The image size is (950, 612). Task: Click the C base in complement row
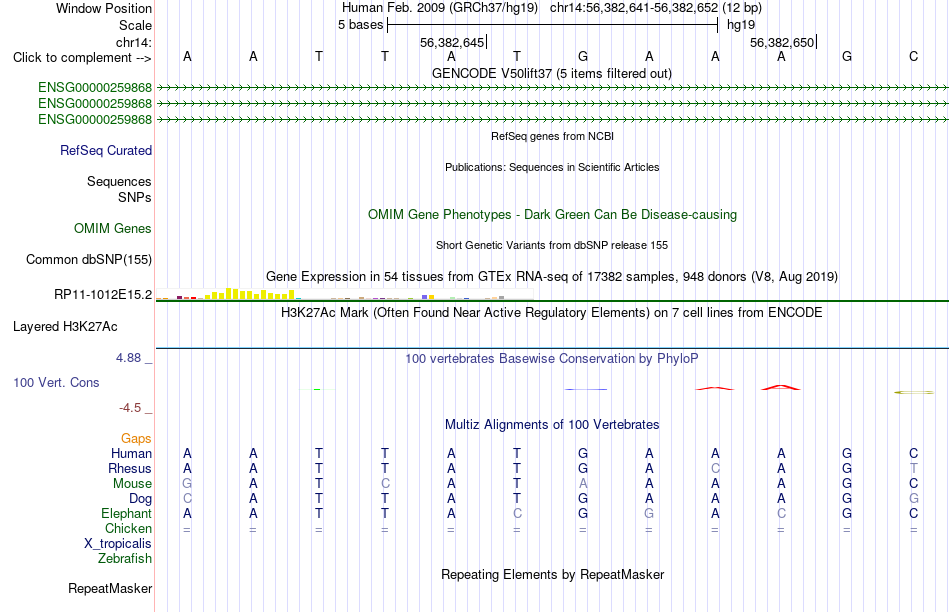pyautogui.click(x=913, y=56)
